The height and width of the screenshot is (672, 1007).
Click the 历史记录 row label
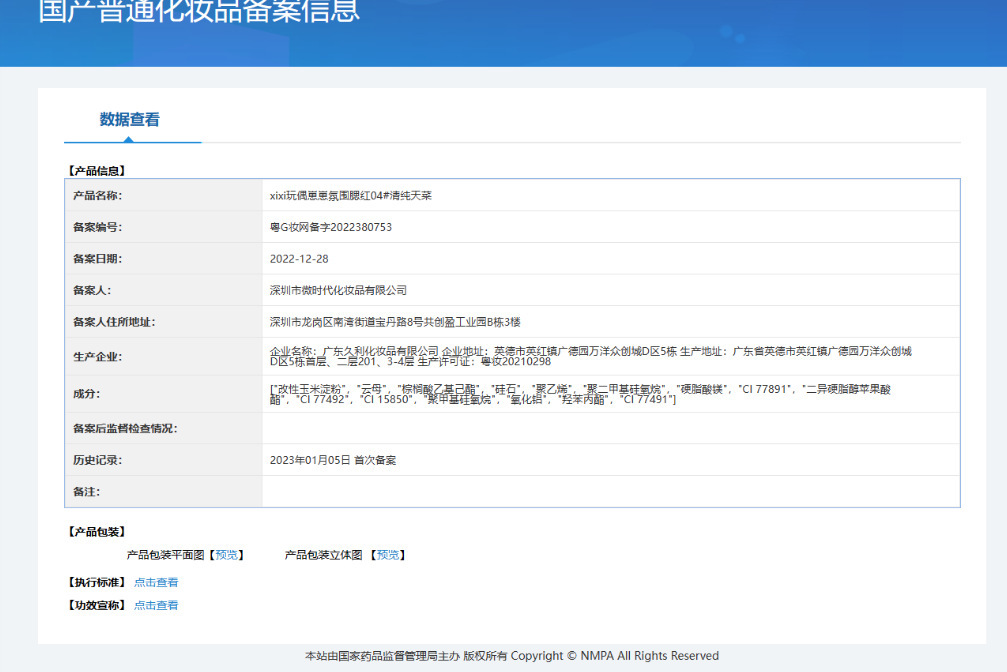(98, 460)
